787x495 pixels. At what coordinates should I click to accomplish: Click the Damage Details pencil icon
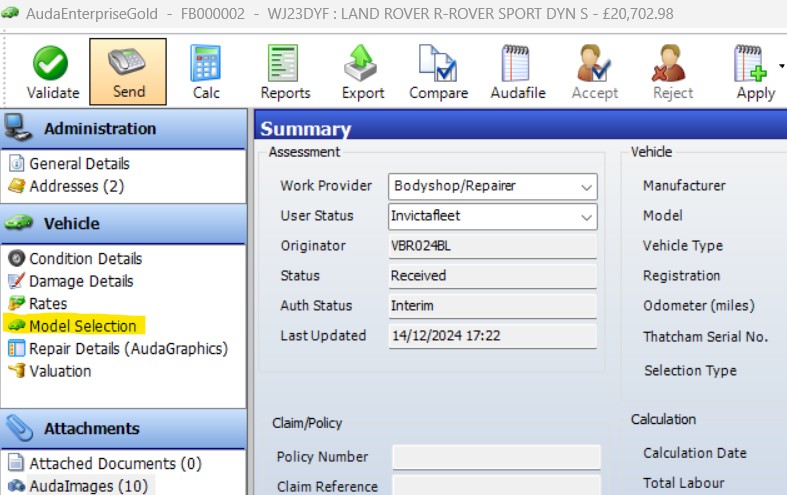(17, 281)
